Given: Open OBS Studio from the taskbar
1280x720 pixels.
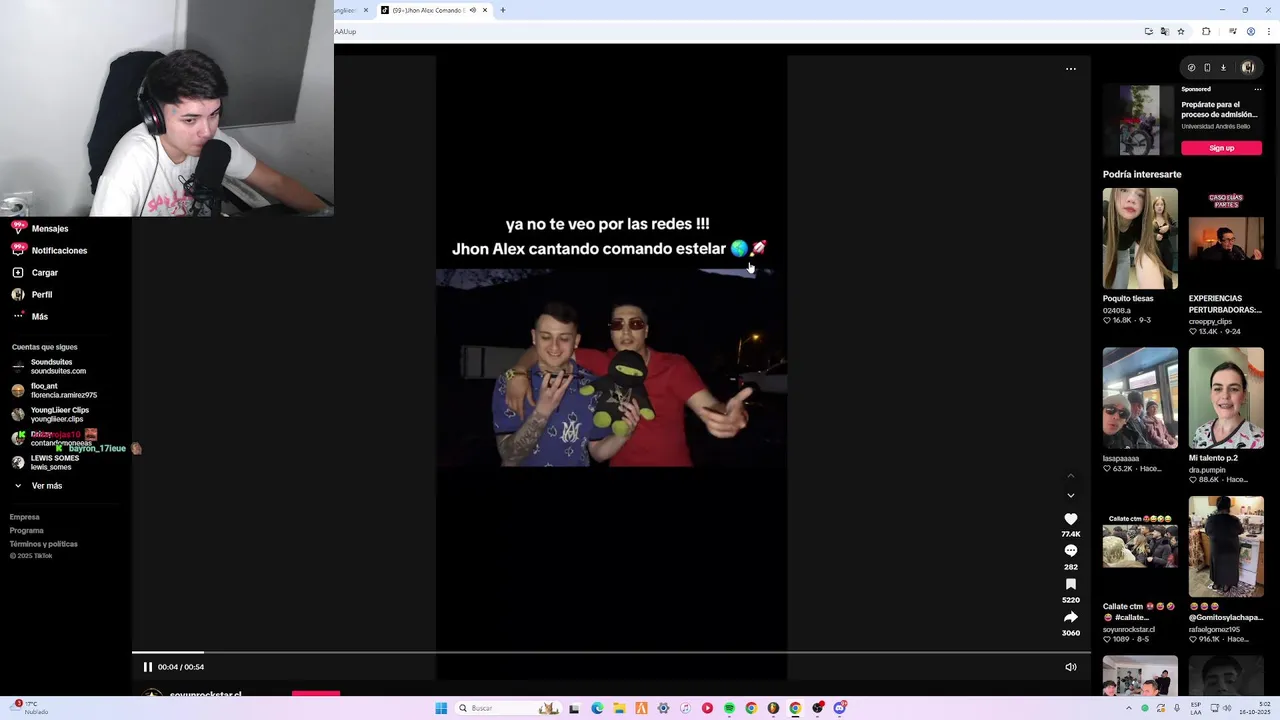Looking at the screenshot, I should (x=817, y=708).
